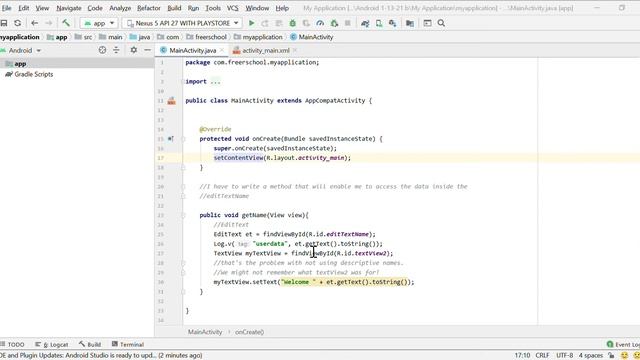The image size is (640, 360).
Task: Click Sync Project with Gradle Files icon
Action: [x=365, y=23]
